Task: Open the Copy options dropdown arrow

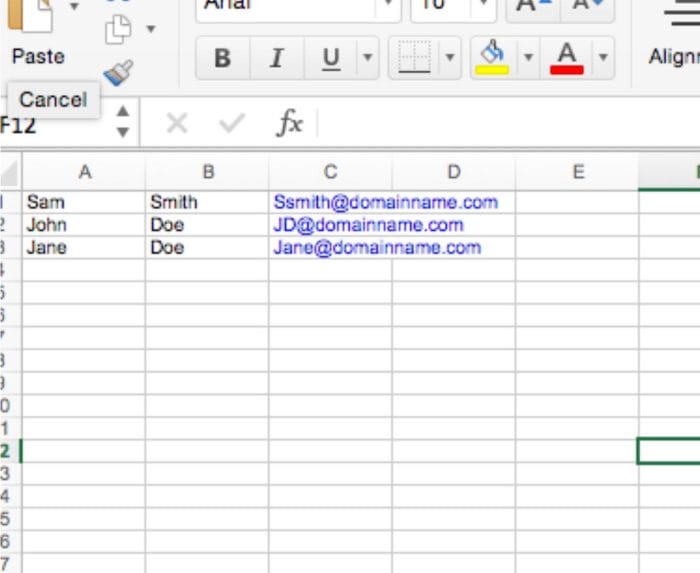Action: [151, 29]
